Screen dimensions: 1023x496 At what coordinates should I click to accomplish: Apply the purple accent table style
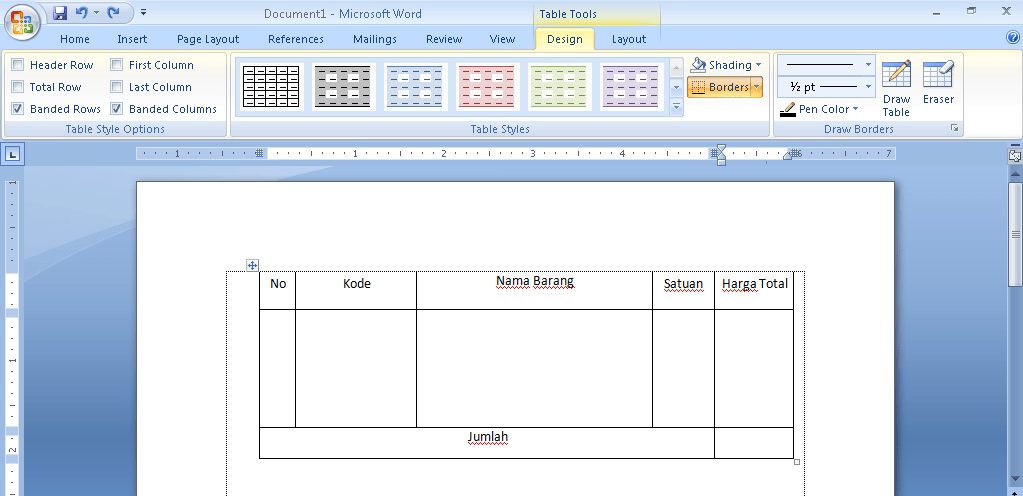pos(631,86)
